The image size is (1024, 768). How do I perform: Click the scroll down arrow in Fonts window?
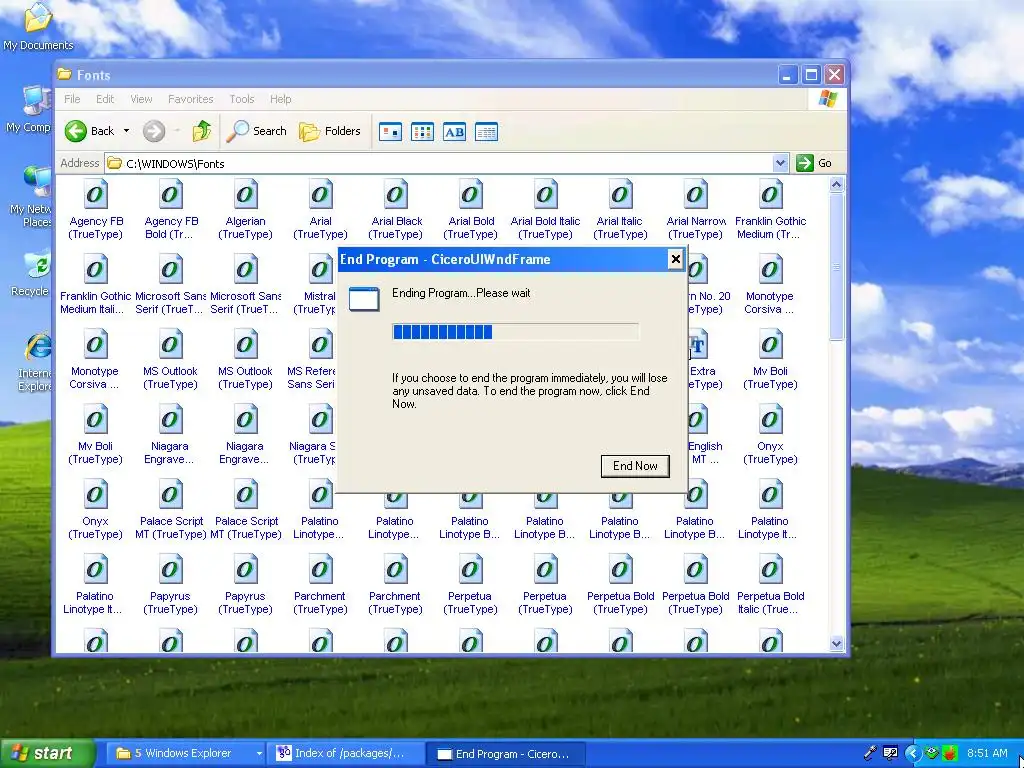point(837,644)
